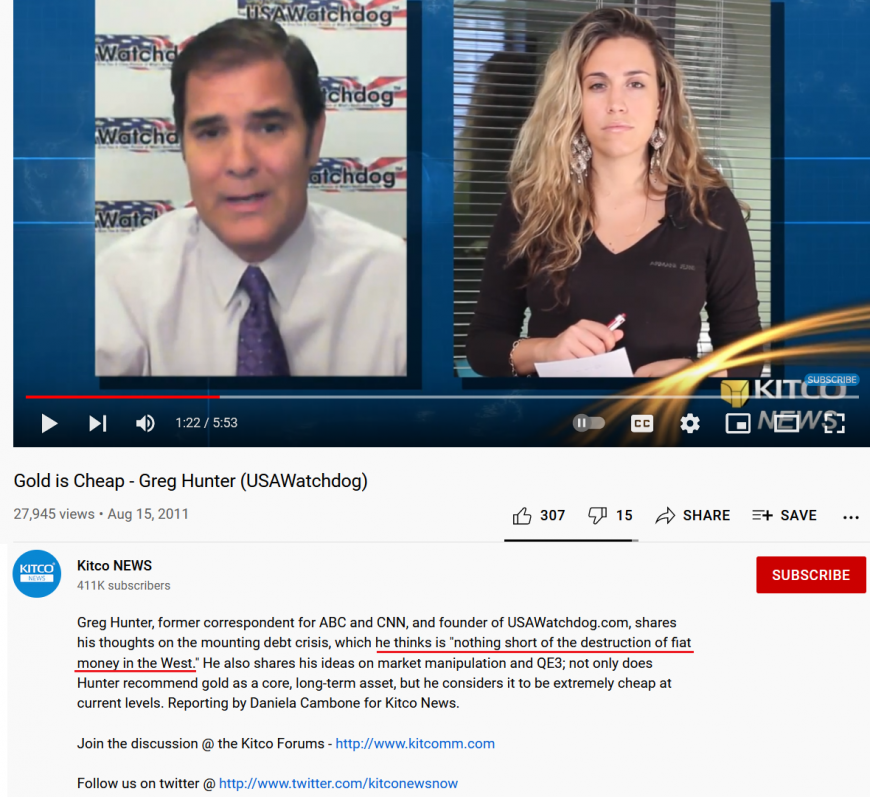Open the Kitco NEWS channel name link

tap(114, 566)
